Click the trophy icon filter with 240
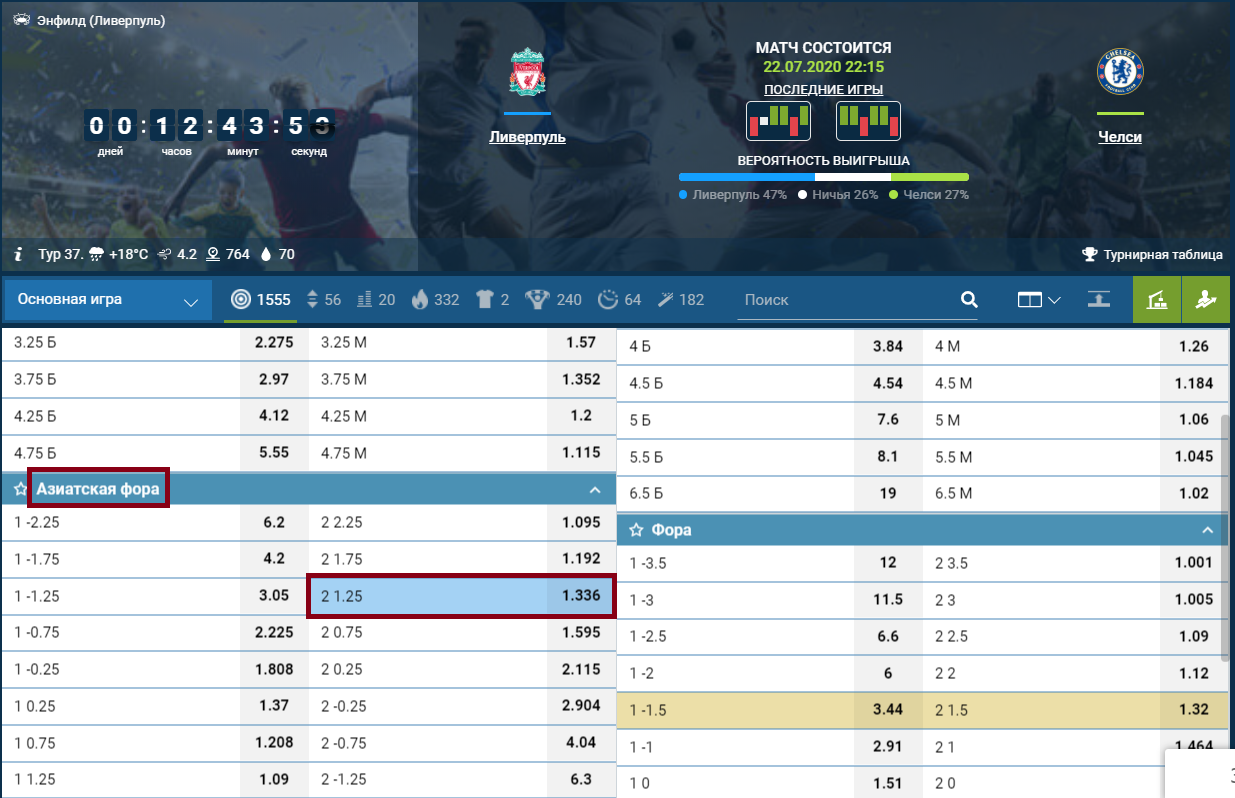This screenshot has height=798, width=1235. [554, 300]
